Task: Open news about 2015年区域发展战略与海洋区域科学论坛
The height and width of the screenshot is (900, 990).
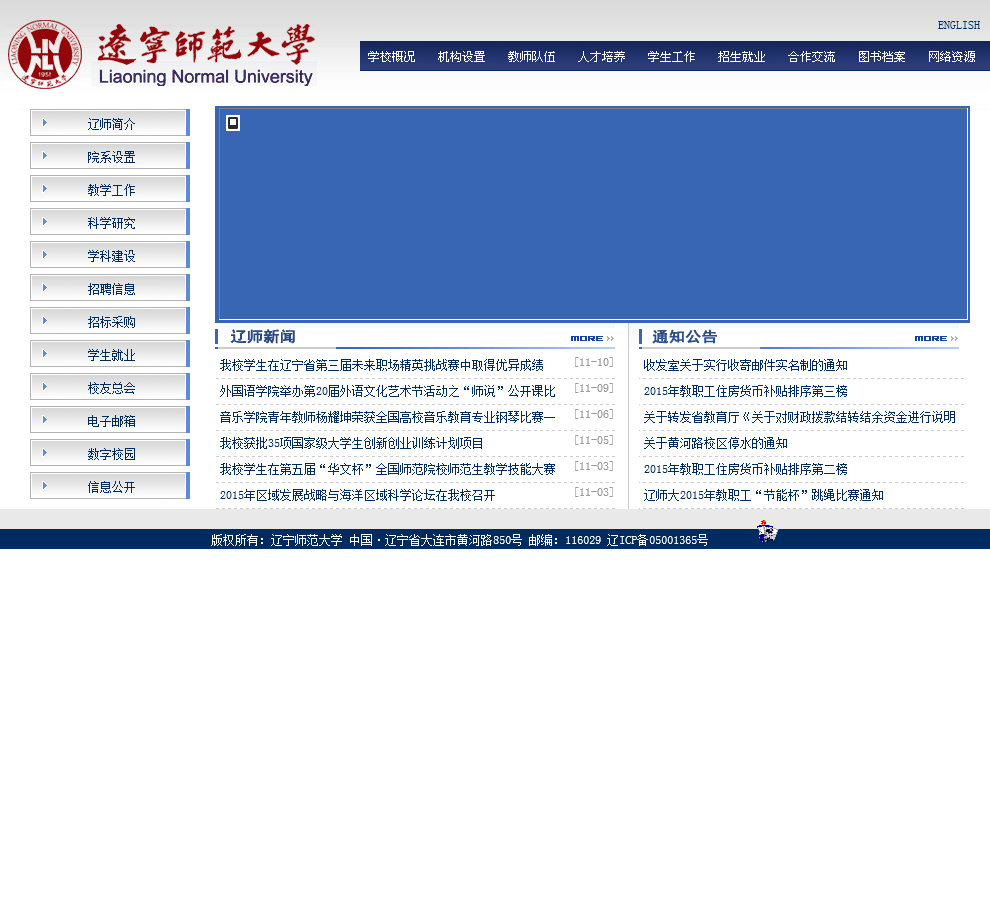Action: (357, 495)
